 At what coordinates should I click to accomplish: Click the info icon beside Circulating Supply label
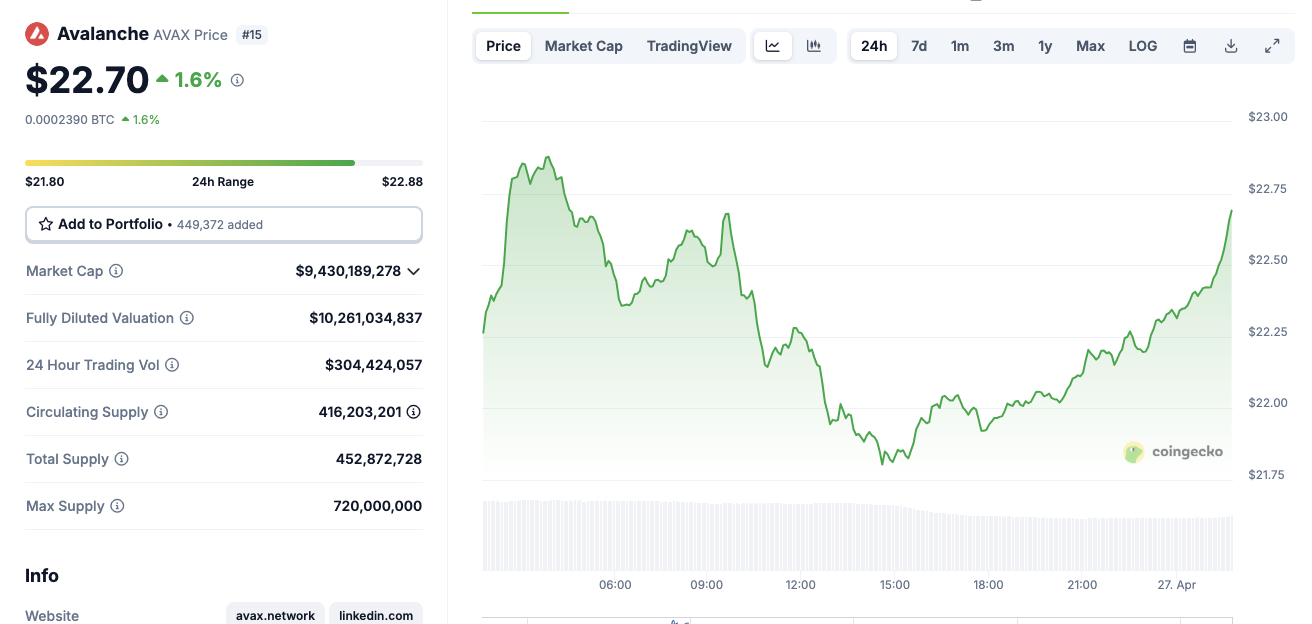click(x=161, y=412)
